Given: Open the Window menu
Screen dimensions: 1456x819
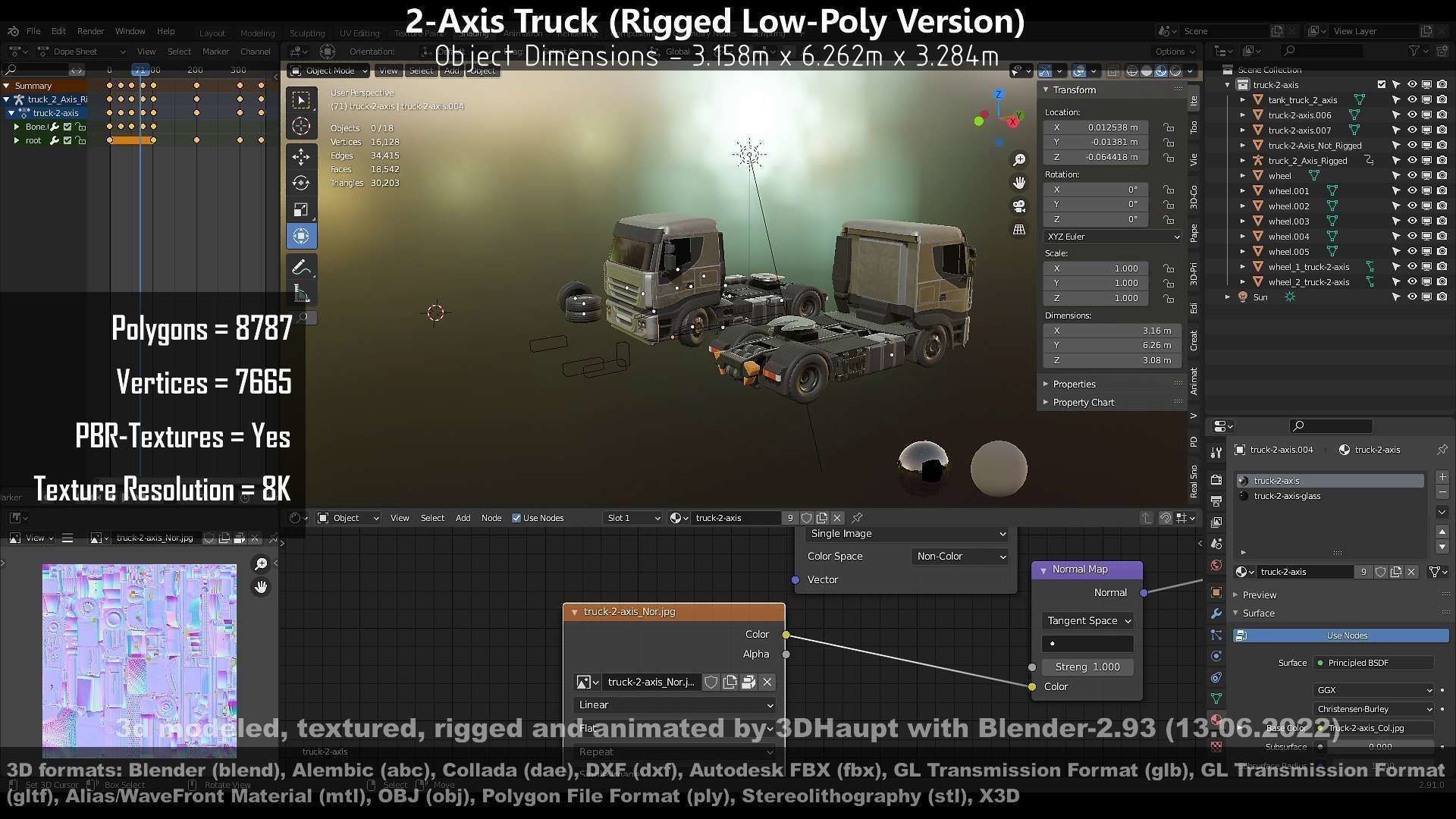Looking at the screenshot, I should pos(130,32).
